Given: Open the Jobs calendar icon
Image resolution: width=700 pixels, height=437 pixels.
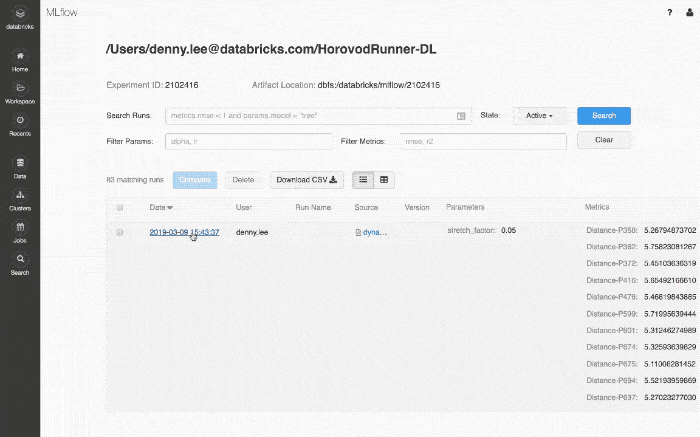Looking at the screenshot, I should tap(20, 229).
